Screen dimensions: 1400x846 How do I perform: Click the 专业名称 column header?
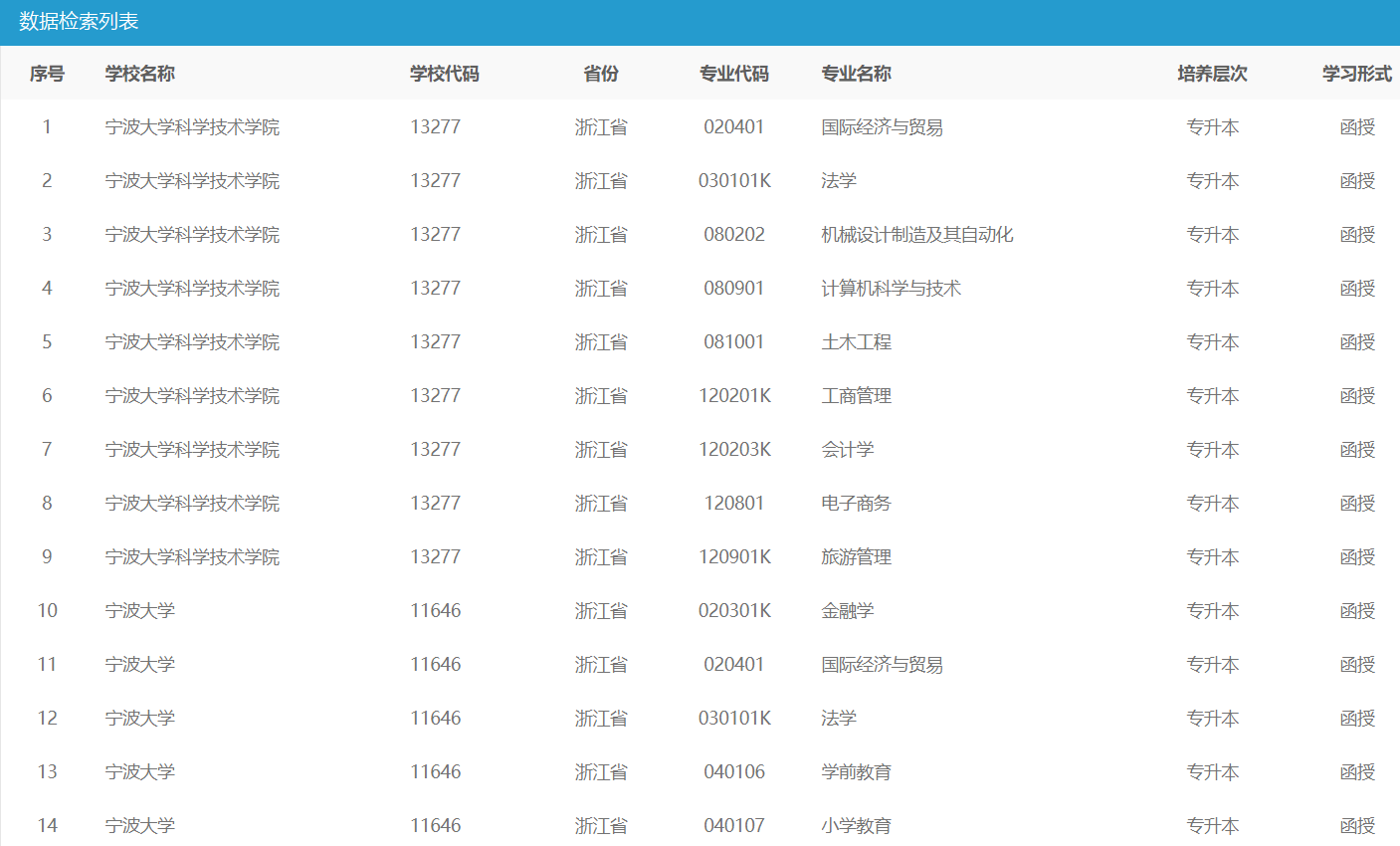857,74
